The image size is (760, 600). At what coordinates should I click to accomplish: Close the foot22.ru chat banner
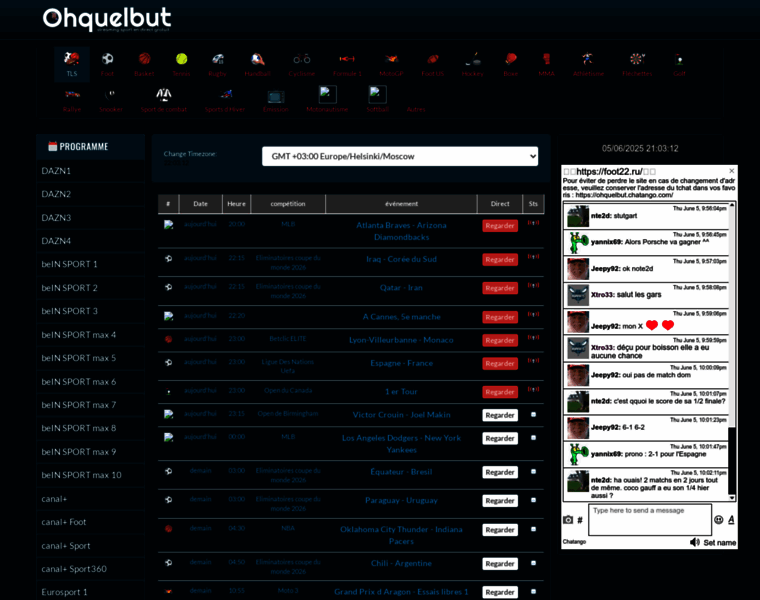click(731, 171)
